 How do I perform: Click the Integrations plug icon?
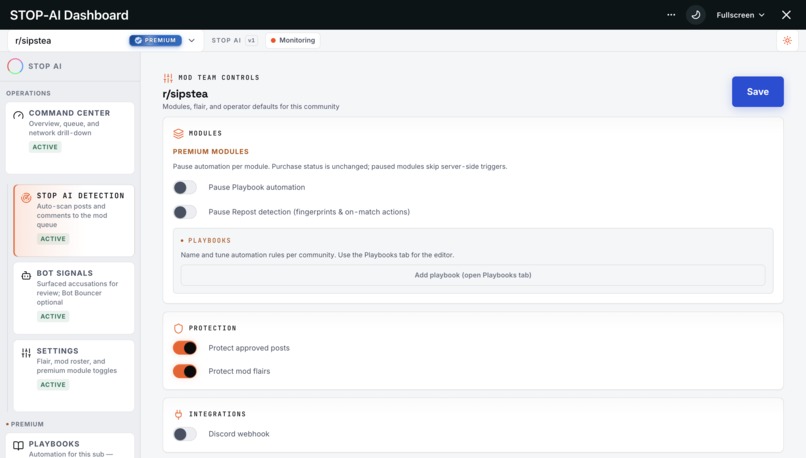(x=178, y=414)
